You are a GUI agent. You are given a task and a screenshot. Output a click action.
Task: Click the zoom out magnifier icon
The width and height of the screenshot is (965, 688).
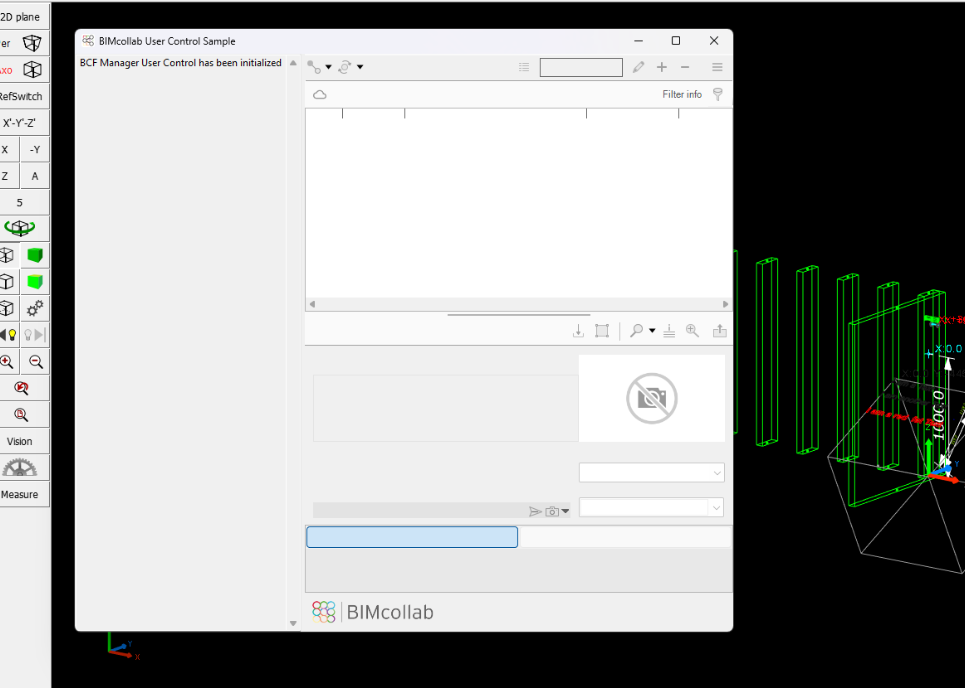tap(36, 362)
